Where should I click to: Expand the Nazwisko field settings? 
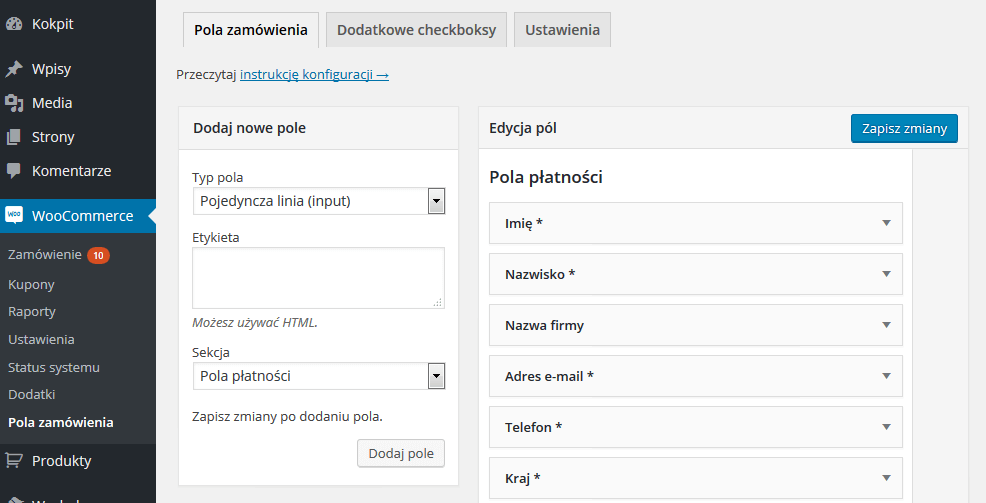[x=886, y=274]
